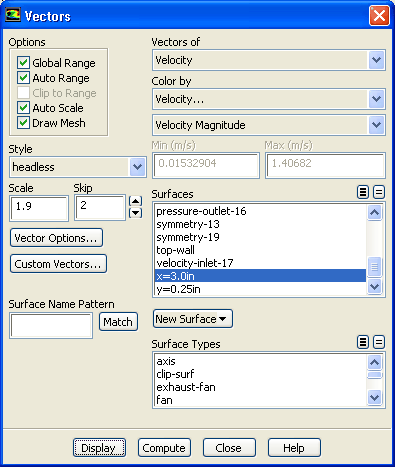Select fan in Surface Types list
Viewport: 395px width, 467px height.
pos(260,400)
